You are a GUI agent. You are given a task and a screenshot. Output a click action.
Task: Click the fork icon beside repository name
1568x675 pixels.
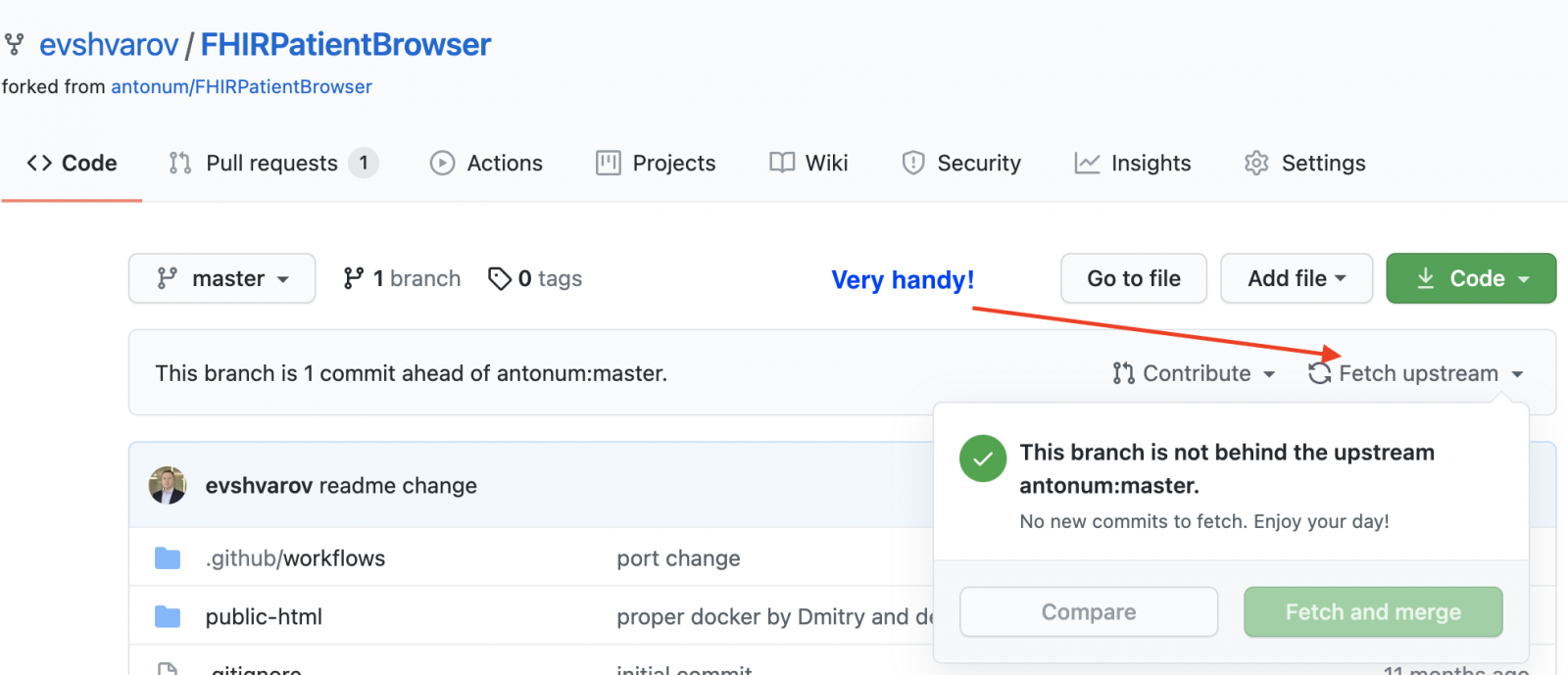(x=15, y=44)
